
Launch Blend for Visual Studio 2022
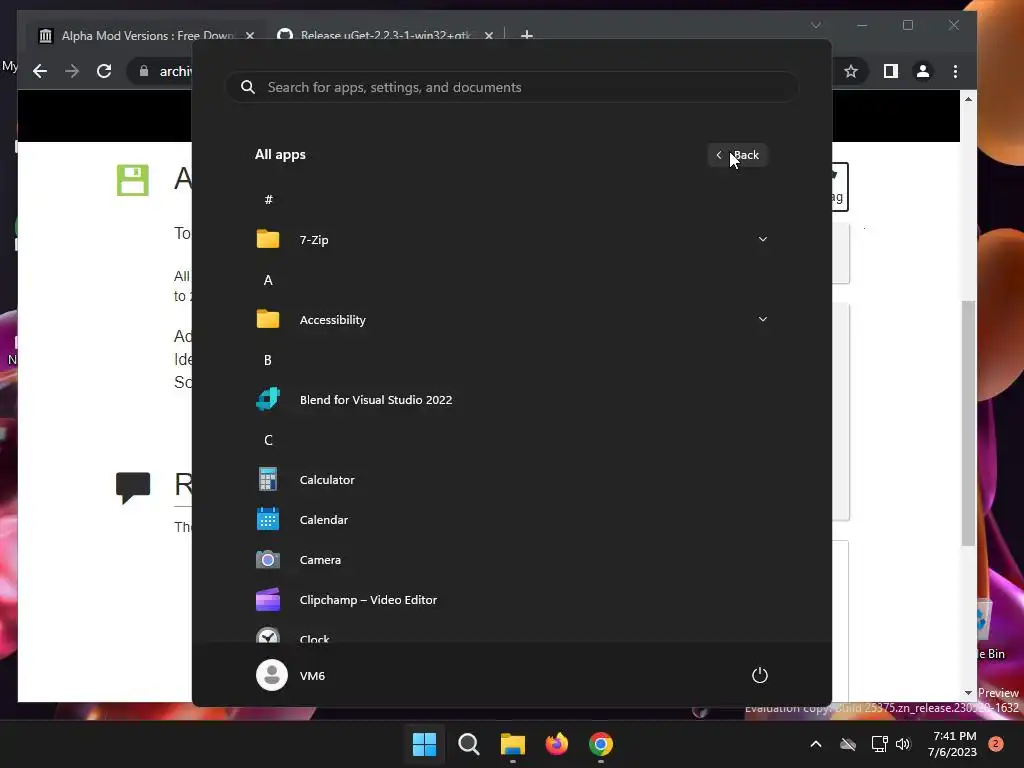[x=511, y=400]
